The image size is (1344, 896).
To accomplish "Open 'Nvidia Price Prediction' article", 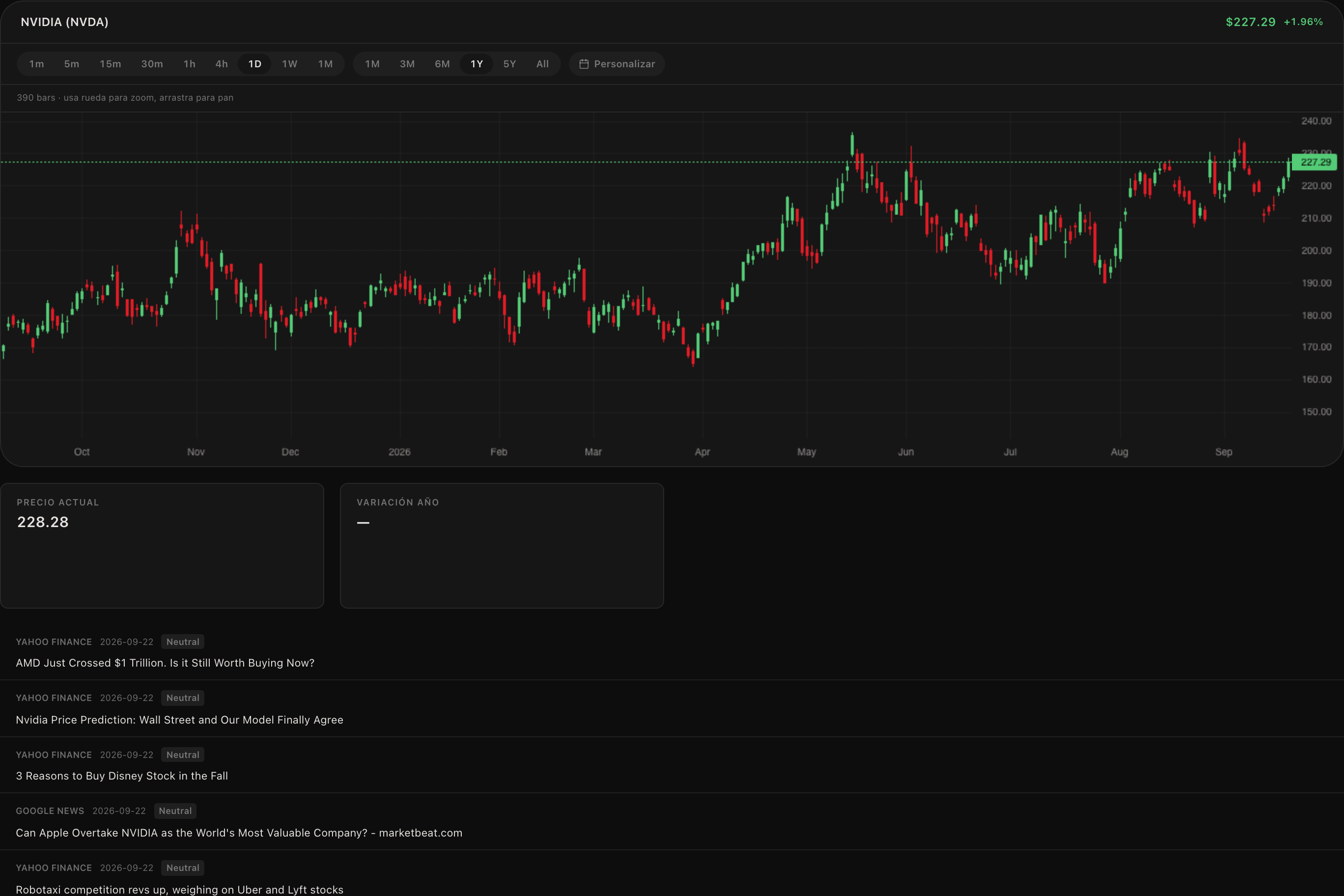I will (x=179, y=720).
